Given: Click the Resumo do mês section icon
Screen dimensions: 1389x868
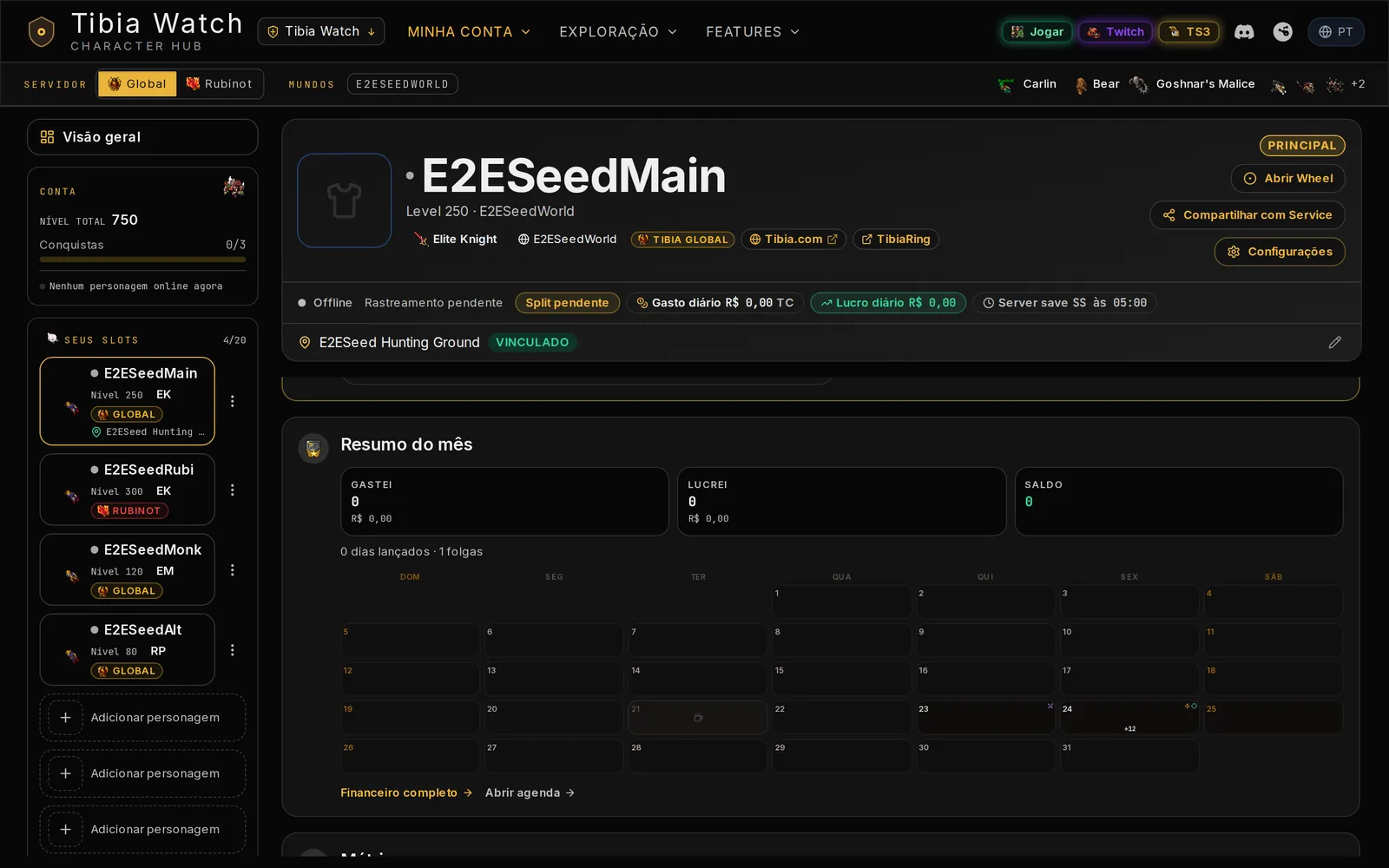Looking at the screenshot, I should click(x=313, y=448).
